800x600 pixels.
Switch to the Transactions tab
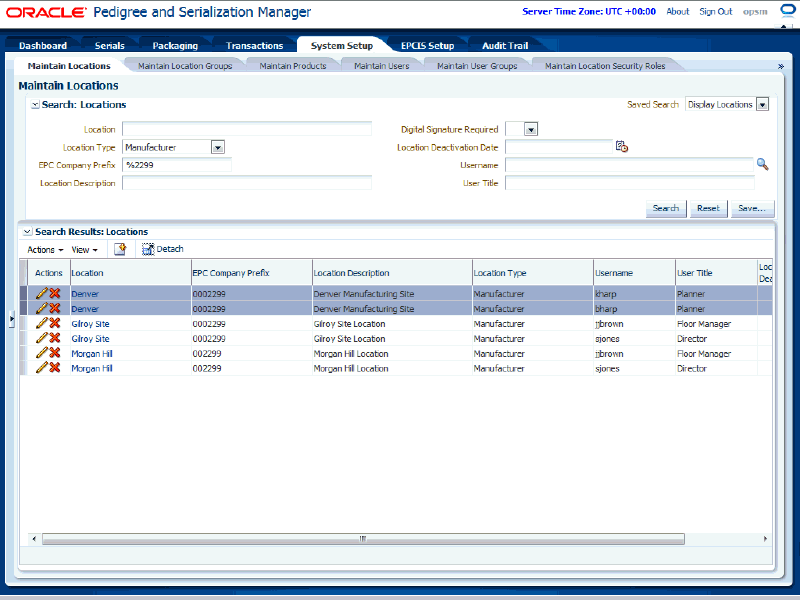point(255,45)
